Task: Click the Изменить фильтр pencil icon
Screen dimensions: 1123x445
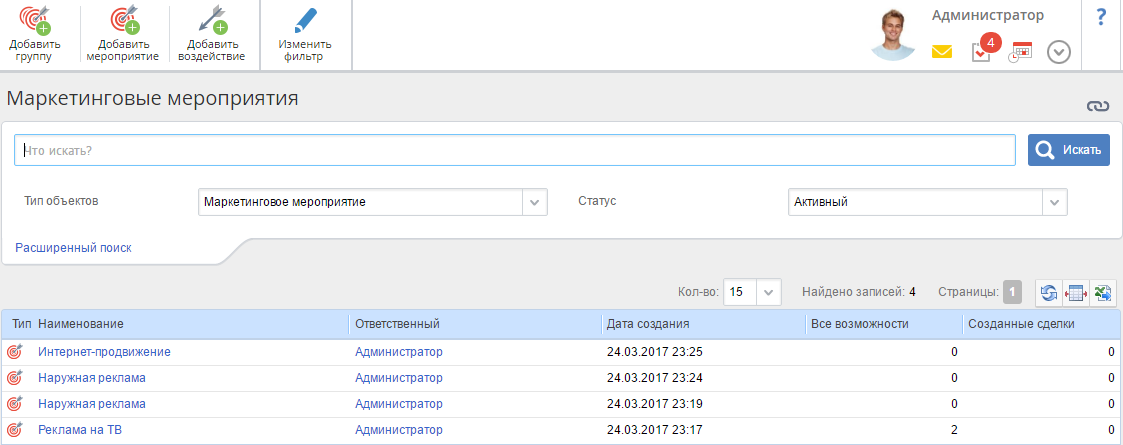Action: coord(305,20)
